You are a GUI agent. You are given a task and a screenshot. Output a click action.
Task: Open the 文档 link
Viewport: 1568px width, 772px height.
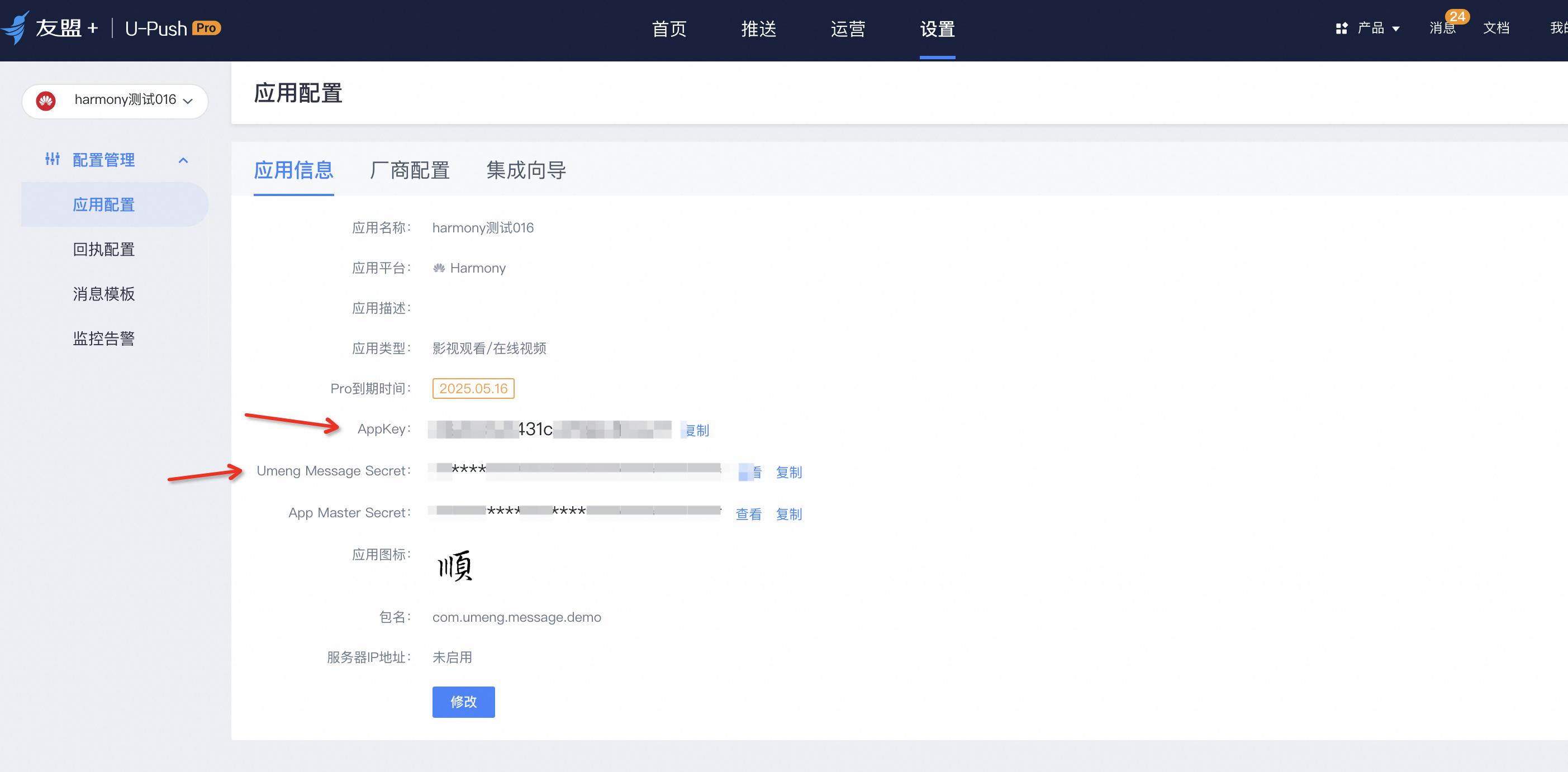(1496, 28)
